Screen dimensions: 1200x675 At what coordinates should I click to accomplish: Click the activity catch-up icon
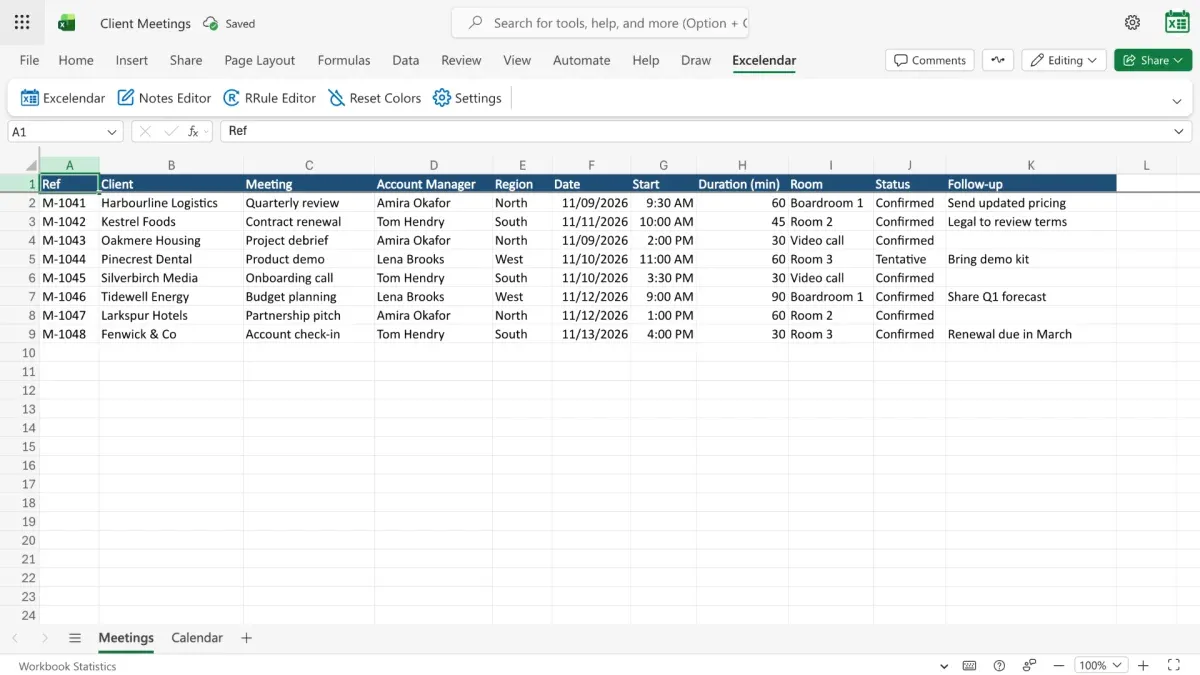tap(997, 60)
